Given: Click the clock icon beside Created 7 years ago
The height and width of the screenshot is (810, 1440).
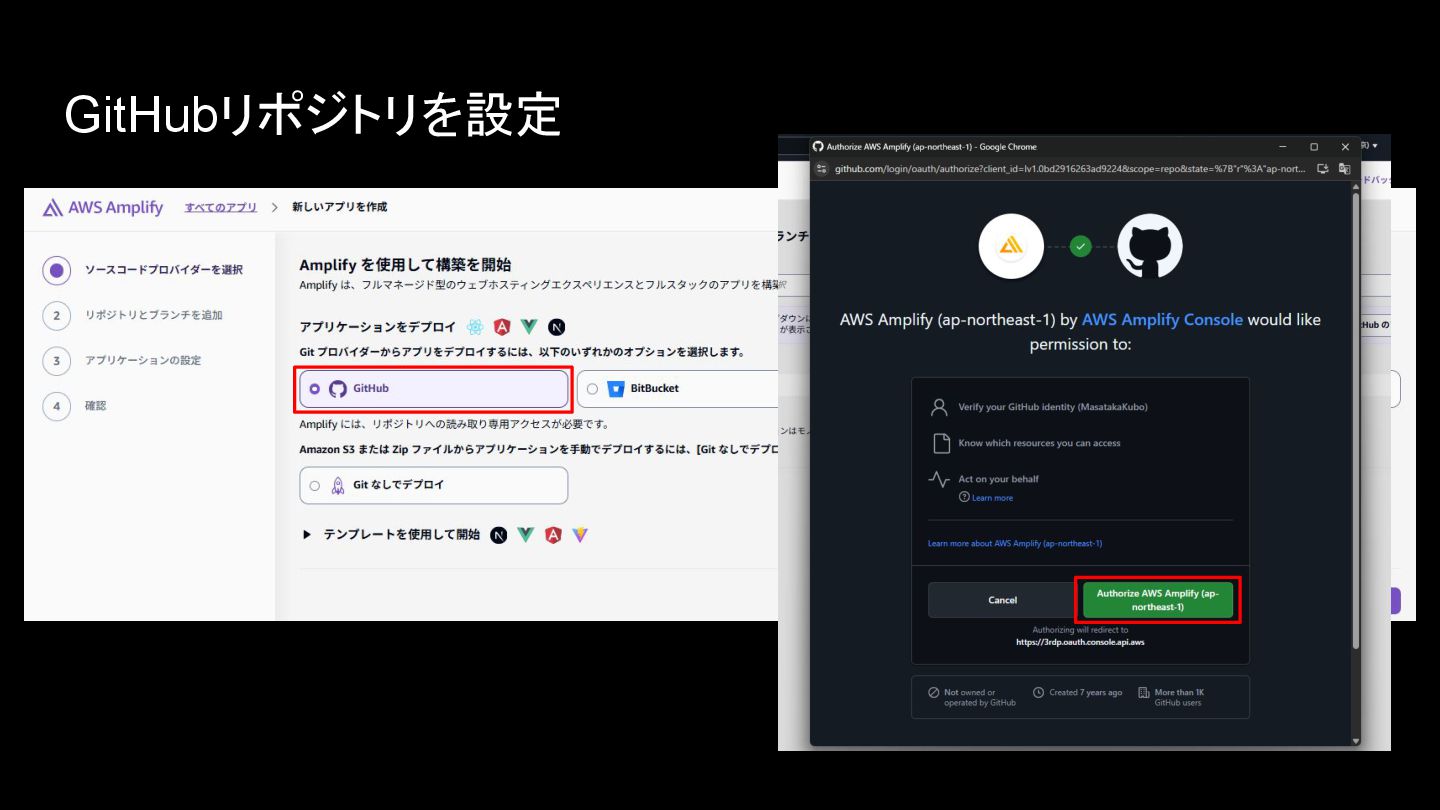Looking at the screenshot, I should click(1038, 692).
